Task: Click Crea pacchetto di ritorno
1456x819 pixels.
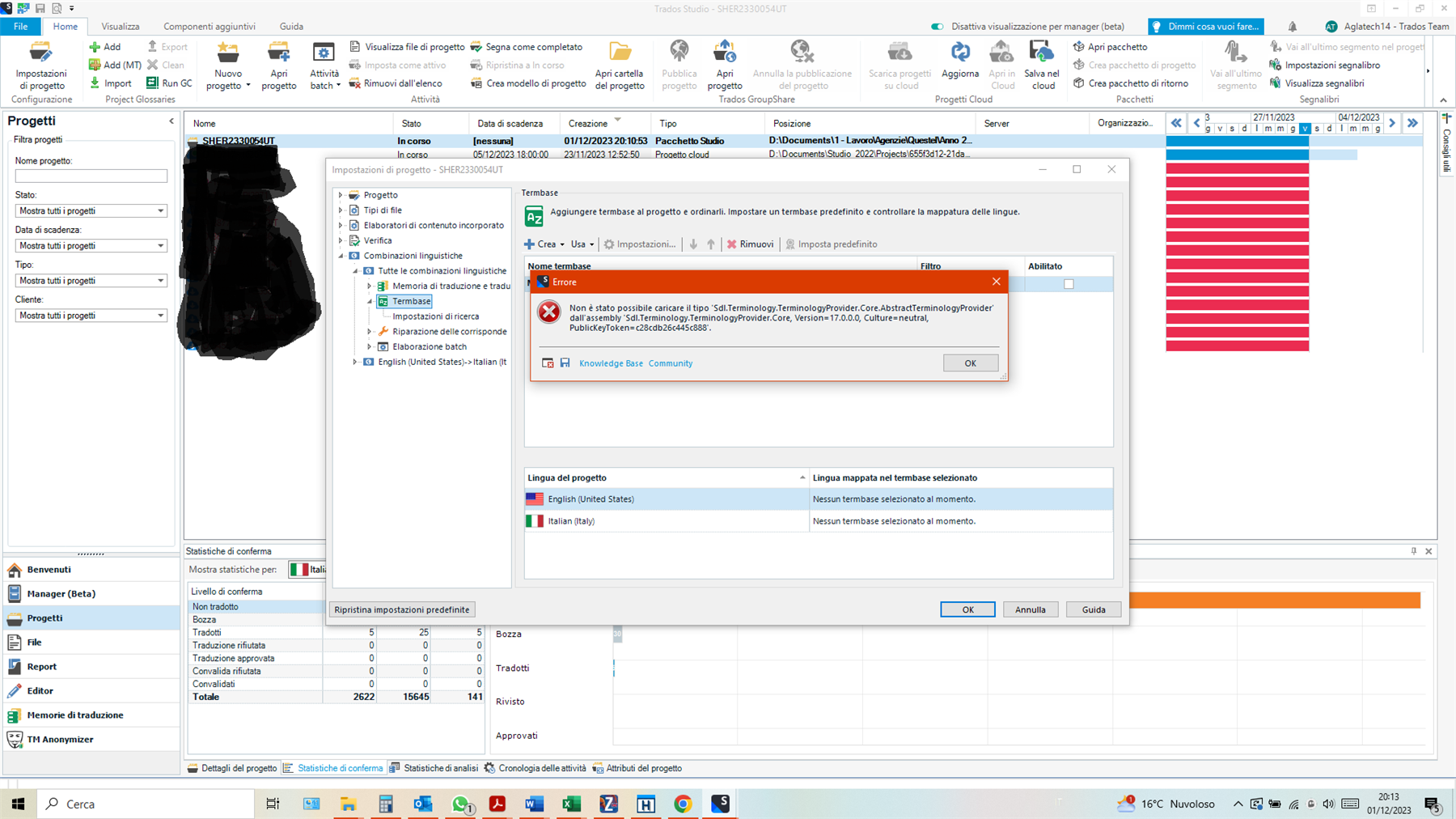Action: [x=1130, y=83]
